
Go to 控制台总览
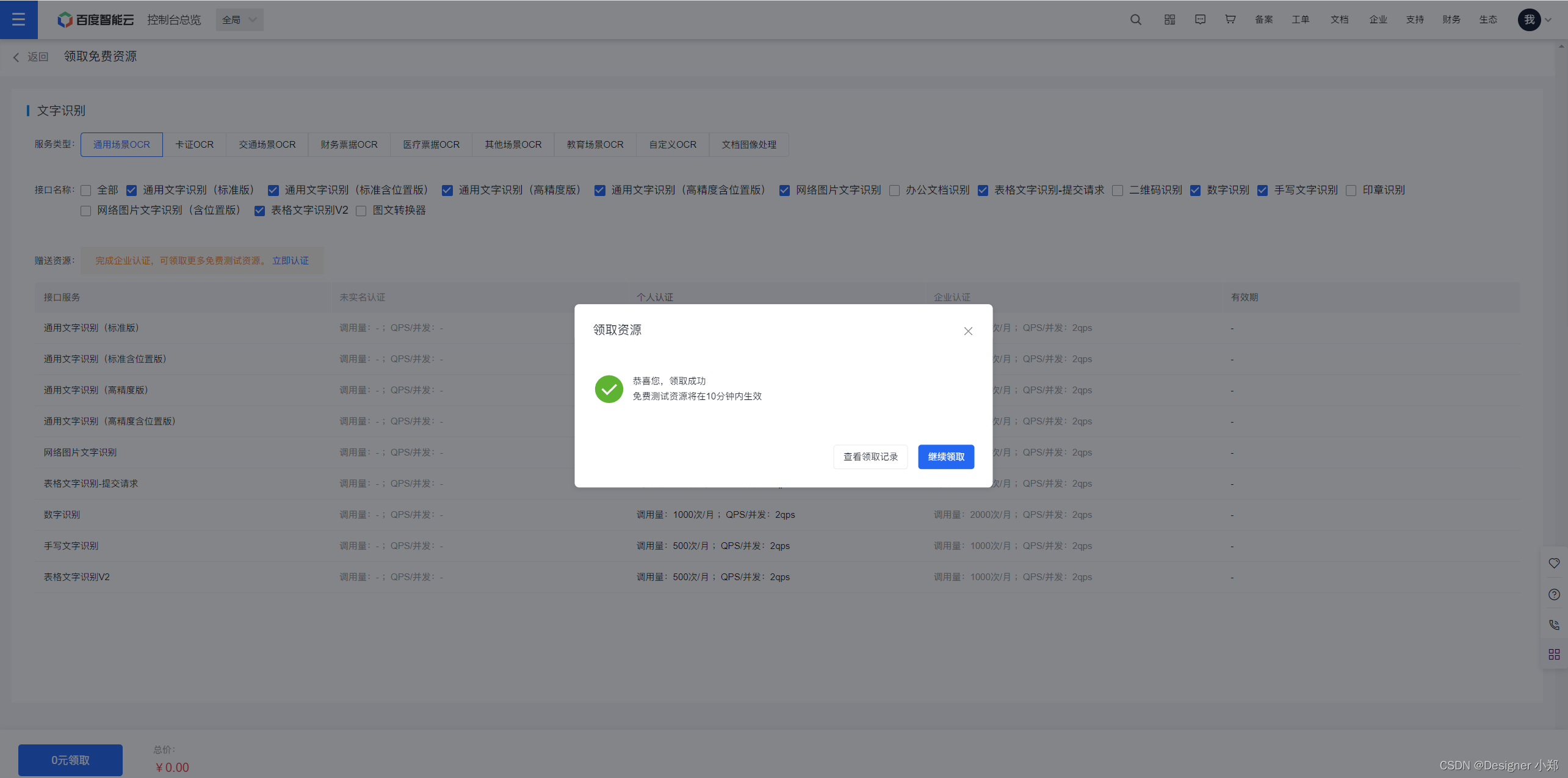click(x=174, y=20)
